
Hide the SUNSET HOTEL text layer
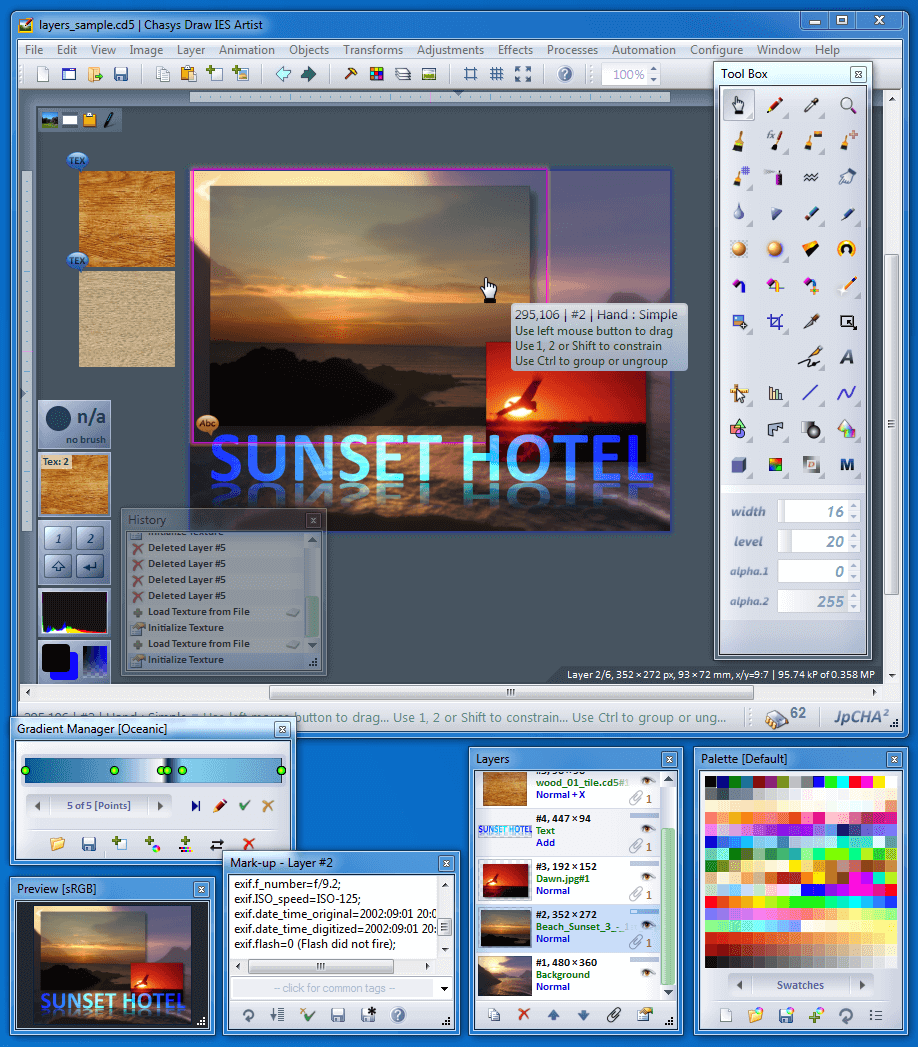648,829
